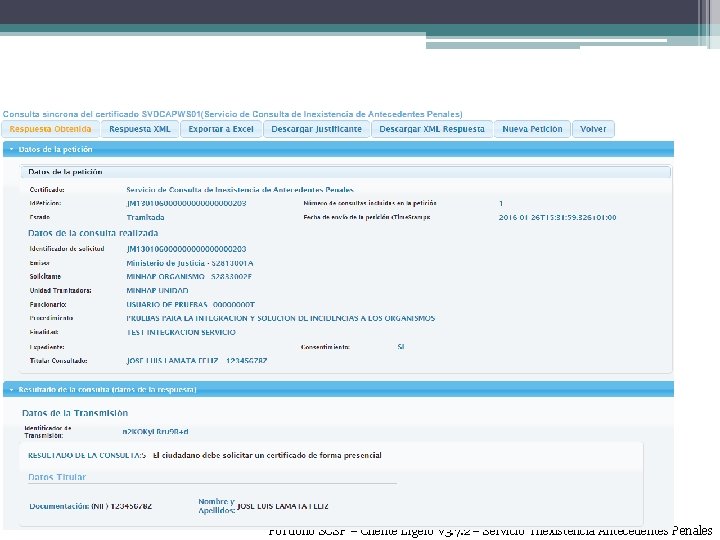Click the Consentimiento value SI
This screenshot has width=720, height=540.
click(x=401, y=347)
